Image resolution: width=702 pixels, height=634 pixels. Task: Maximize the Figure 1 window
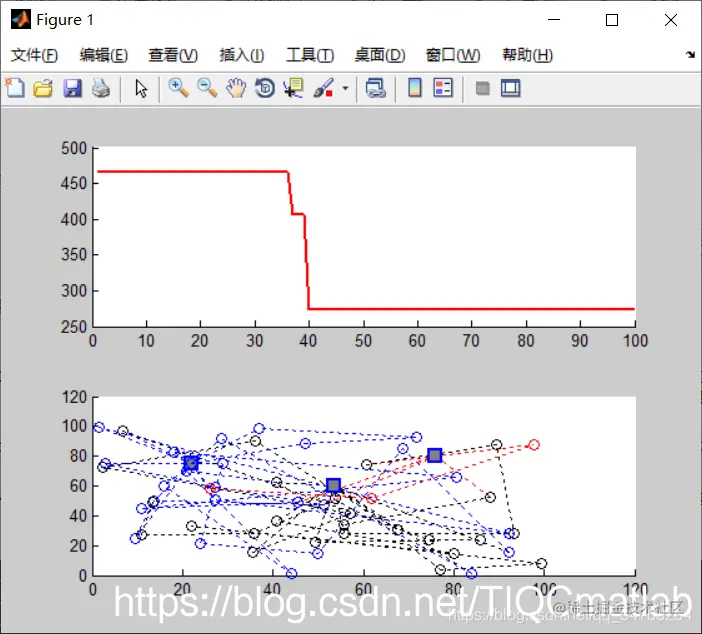click(612, 20)
